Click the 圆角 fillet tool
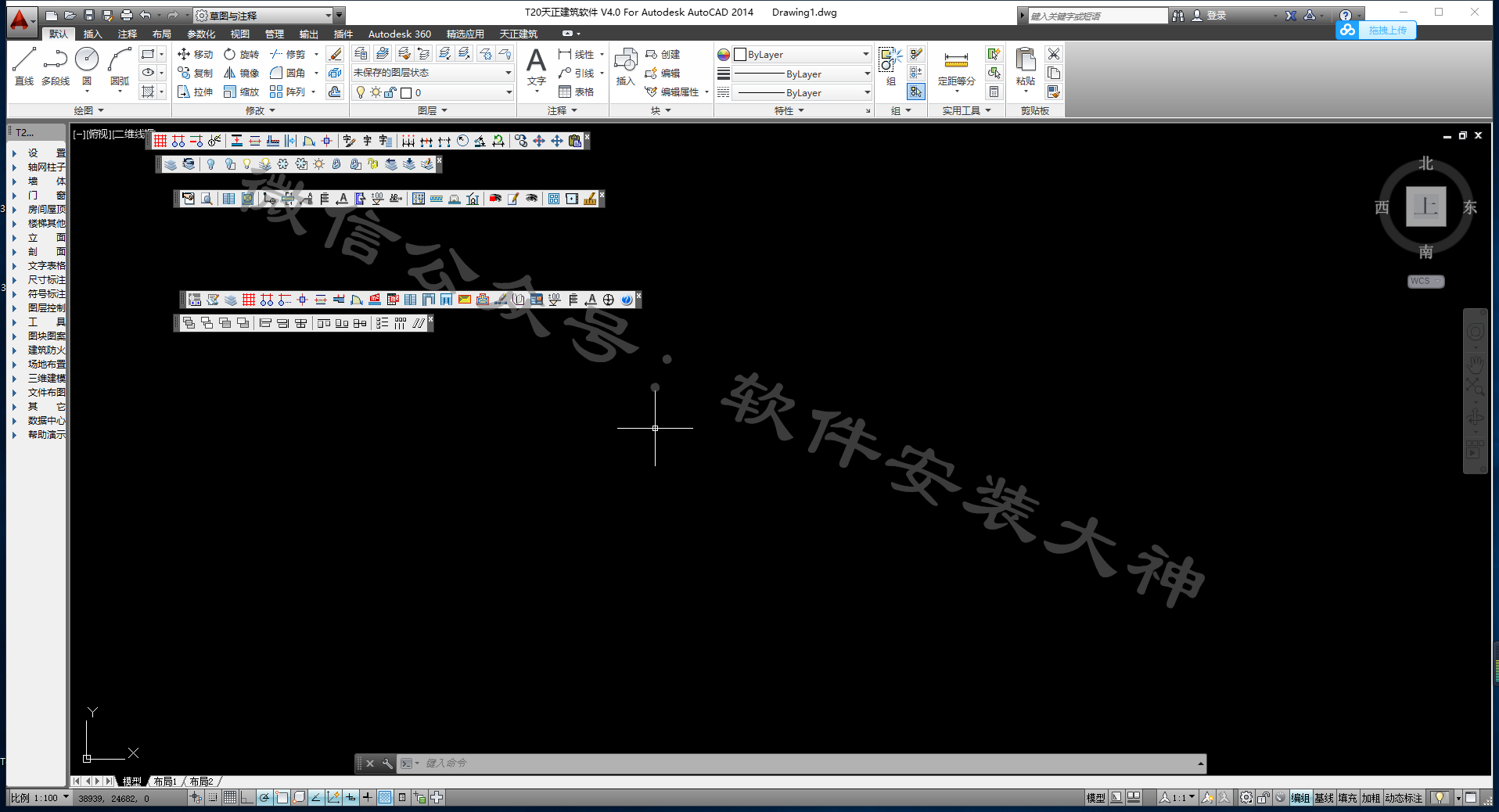The height and width of the screenshot is (812, 1499). click(x=288, y=73)
